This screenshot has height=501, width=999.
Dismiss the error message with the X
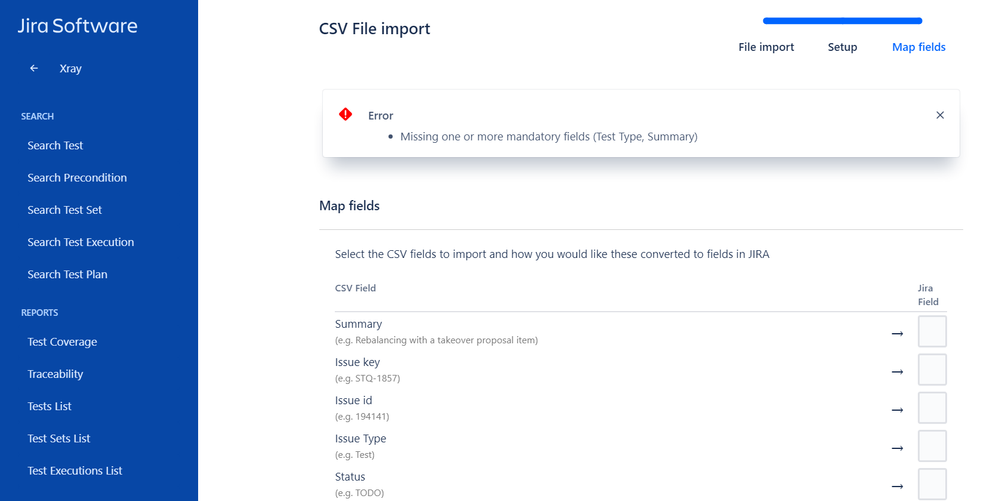tap(940, 115)
